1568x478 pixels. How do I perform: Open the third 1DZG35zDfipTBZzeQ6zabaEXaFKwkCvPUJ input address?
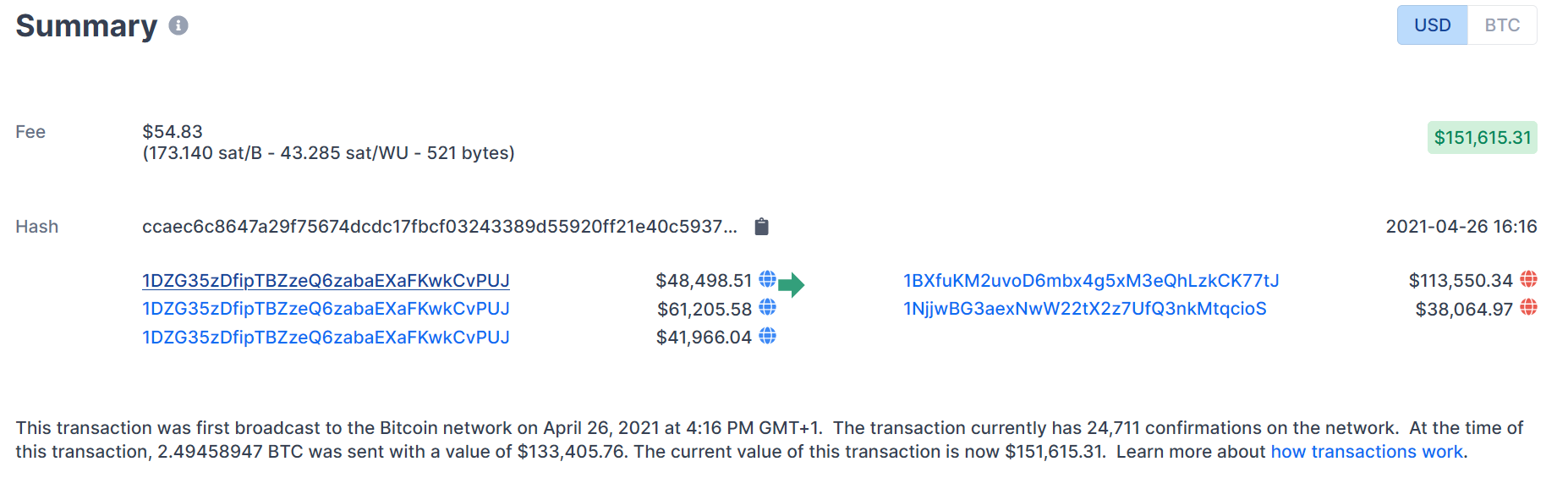click(326, 338)
